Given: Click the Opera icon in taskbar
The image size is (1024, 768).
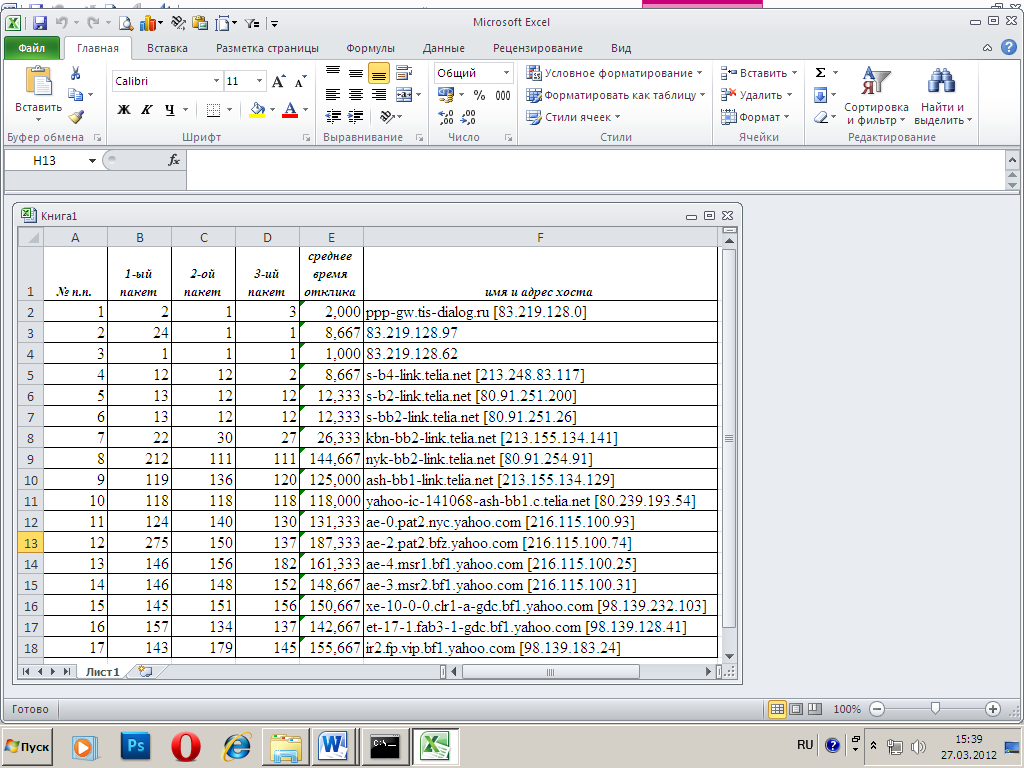Looking at the screenshot, I should tap(186, 746).
